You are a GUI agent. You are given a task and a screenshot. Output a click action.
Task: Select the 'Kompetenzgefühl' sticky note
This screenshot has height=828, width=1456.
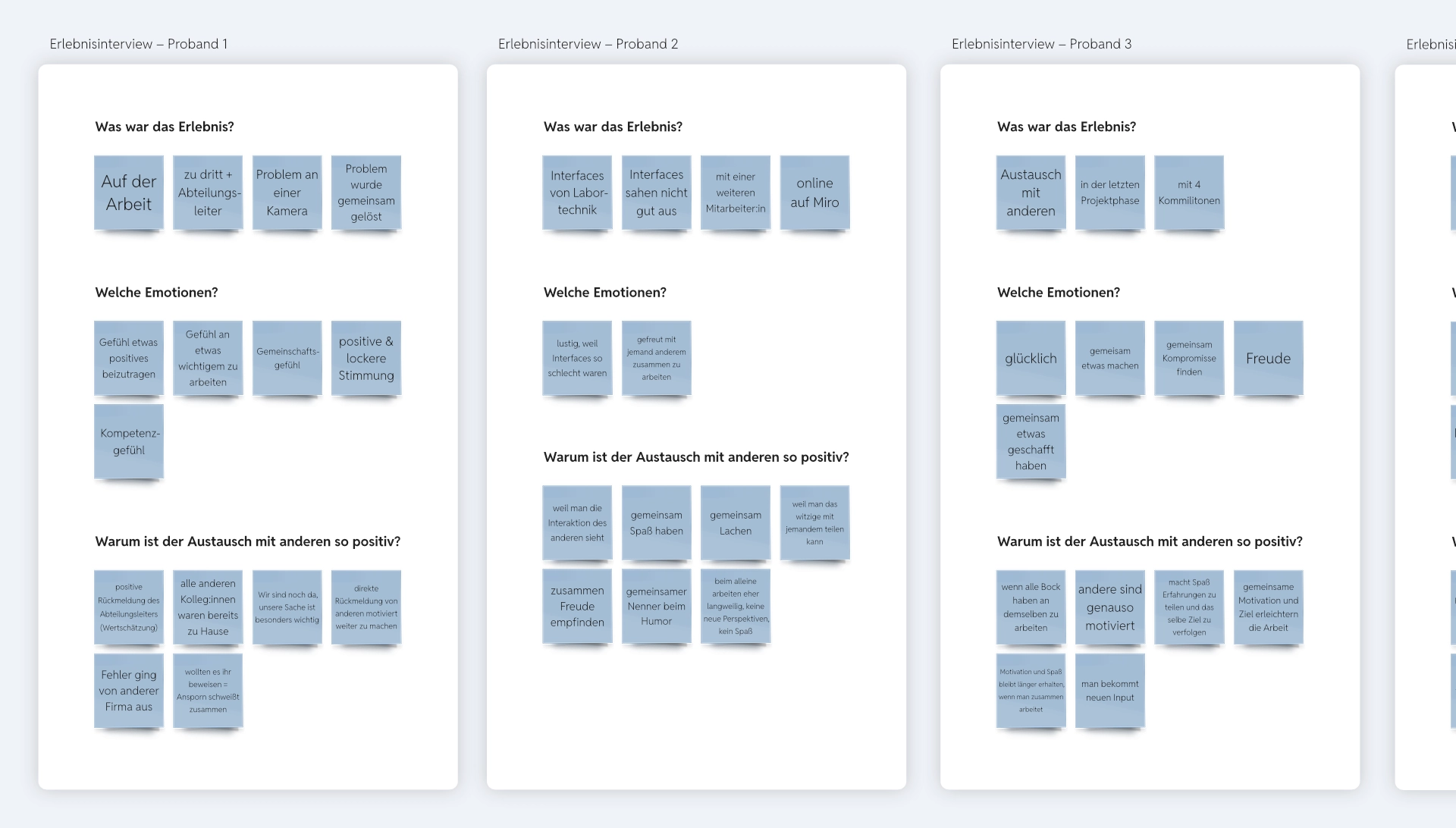(129, 441)
